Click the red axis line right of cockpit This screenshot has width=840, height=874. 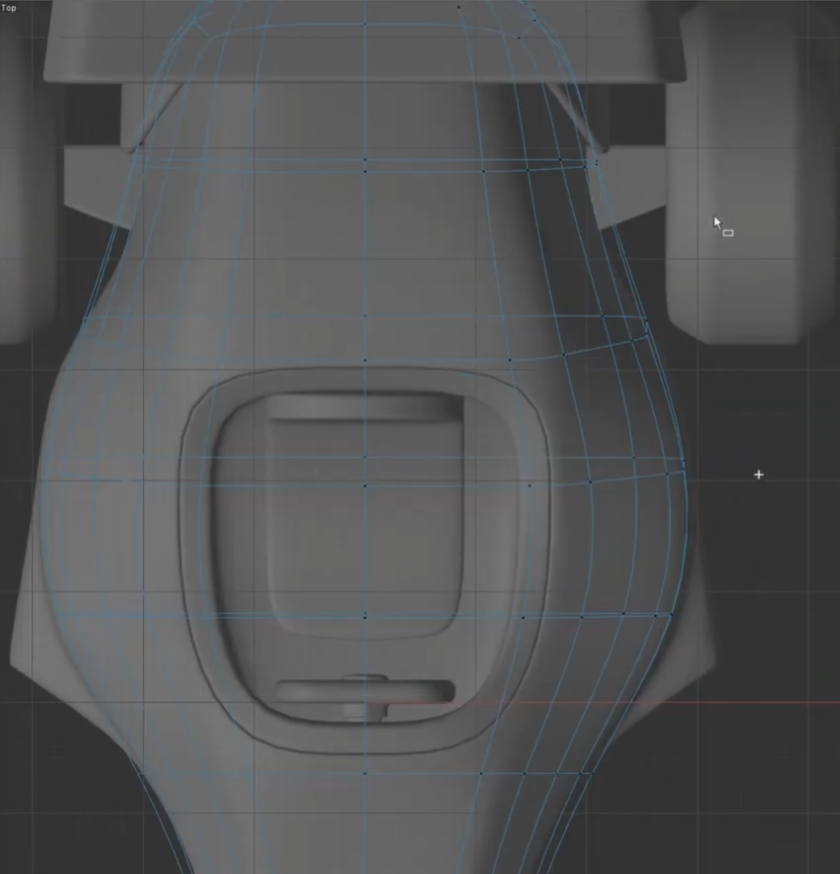point(650,701)
